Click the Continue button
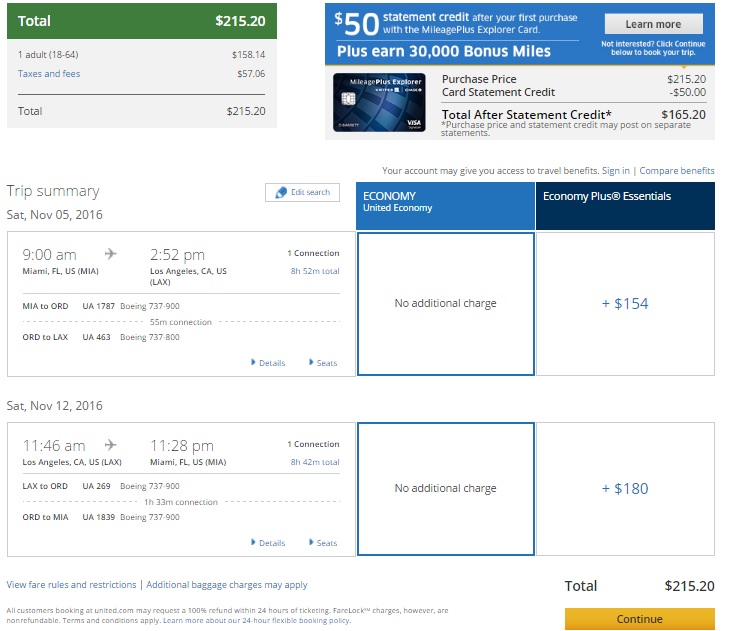Viewport: 748px width, 631px height. coord(639,619)
